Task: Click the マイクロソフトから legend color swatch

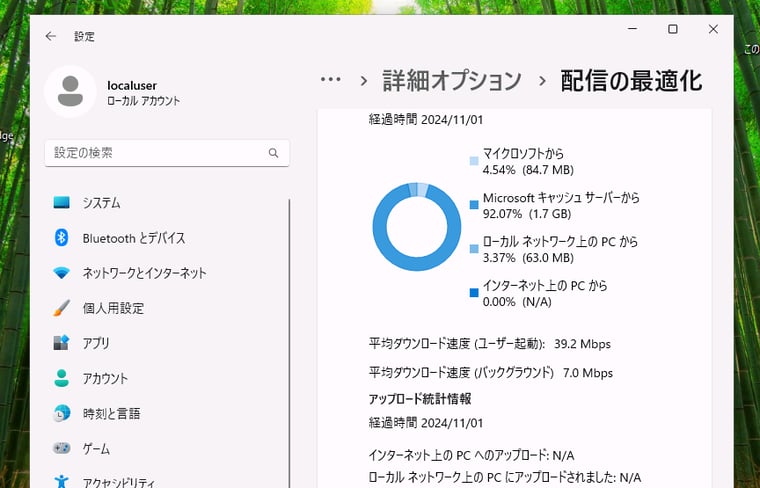Action: click(x=474, y=161)
